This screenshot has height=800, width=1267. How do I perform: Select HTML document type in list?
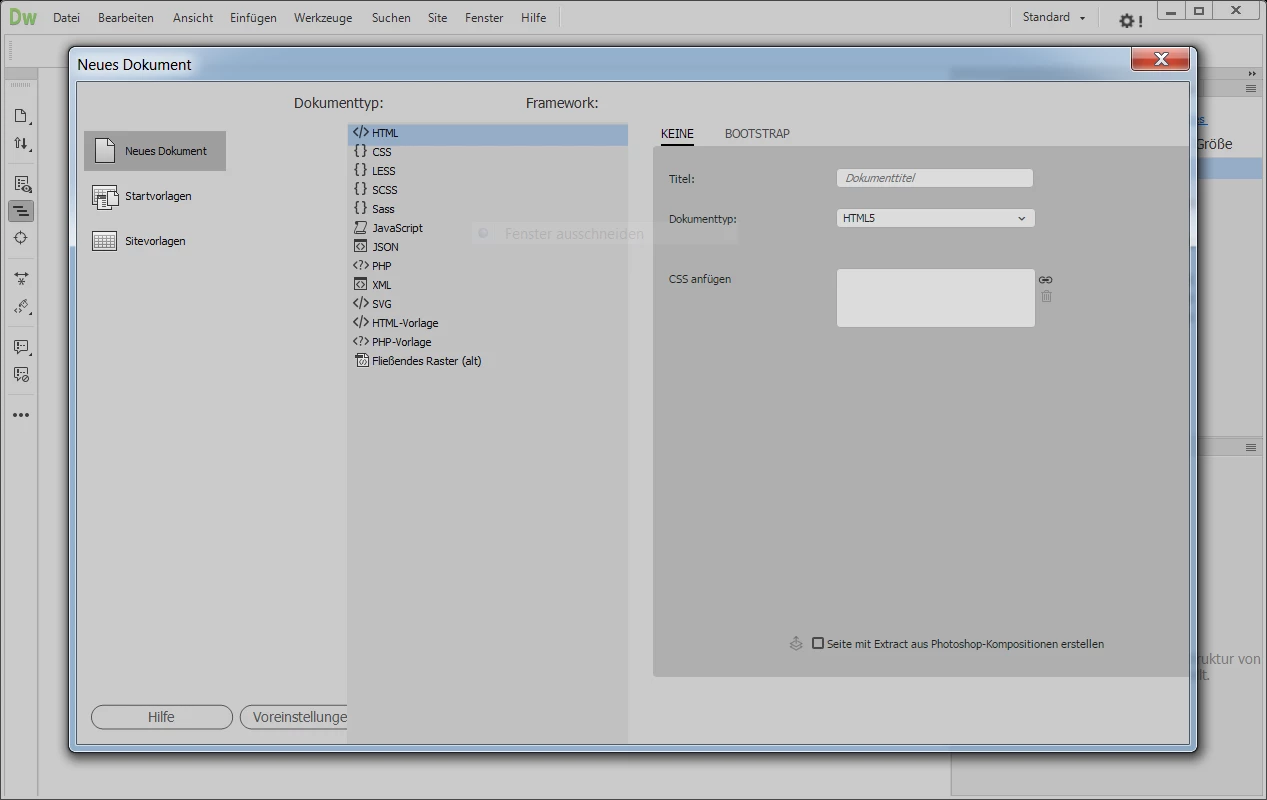(488, 133)
